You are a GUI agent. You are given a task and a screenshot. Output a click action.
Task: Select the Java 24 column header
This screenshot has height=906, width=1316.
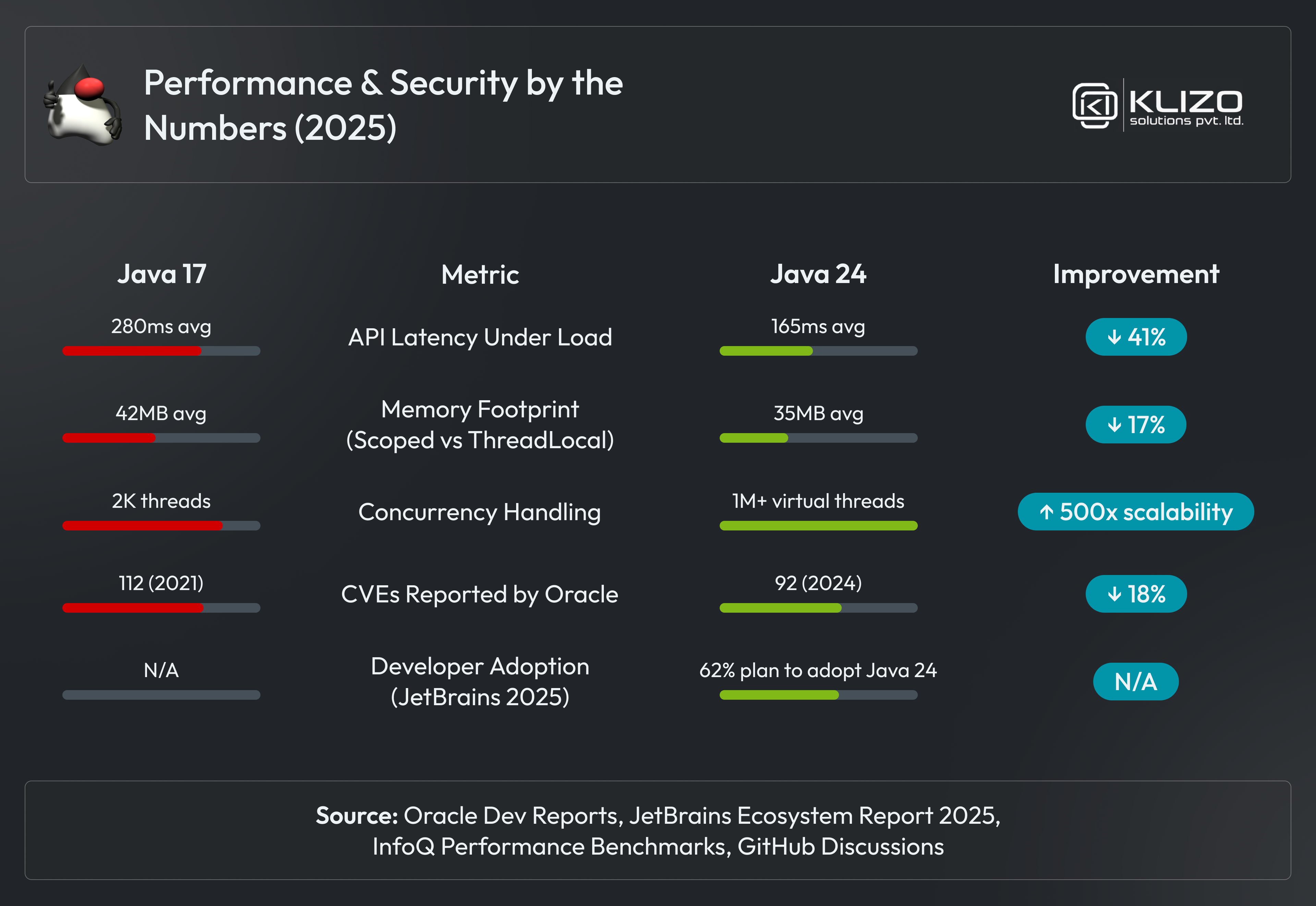click(x=818, y=274)
